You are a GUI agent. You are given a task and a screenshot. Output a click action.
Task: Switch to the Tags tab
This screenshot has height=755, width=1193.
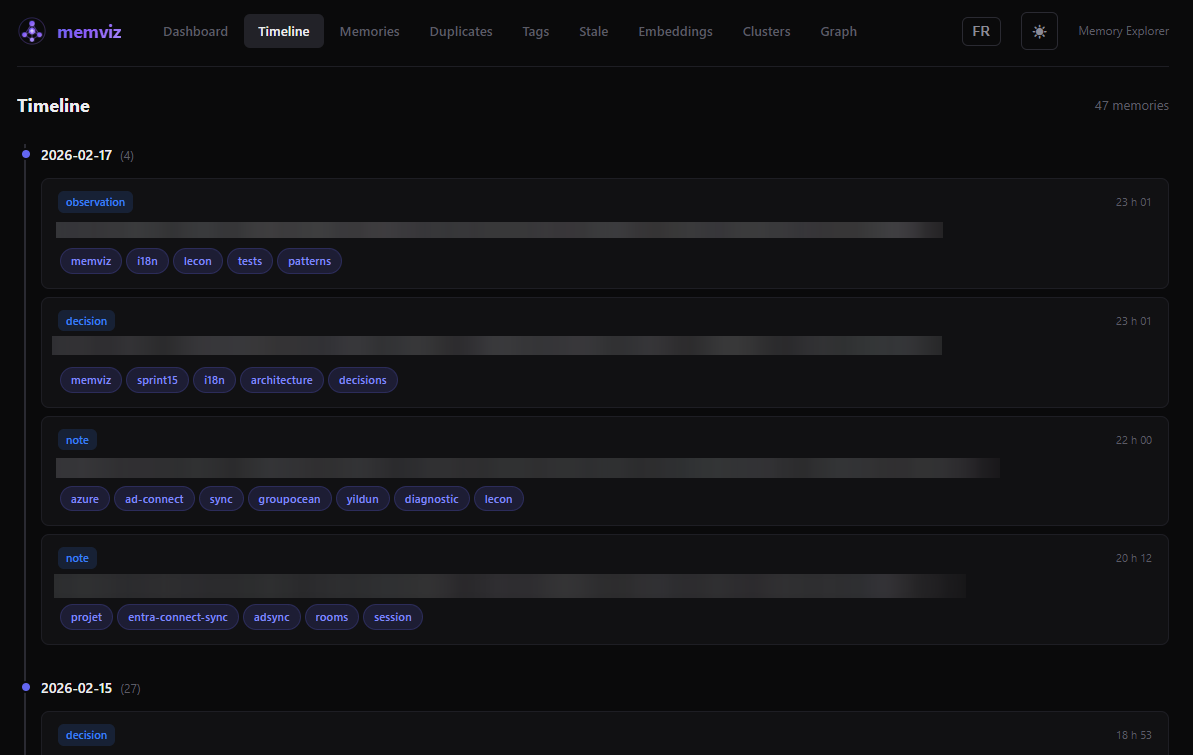click(536, 31)
